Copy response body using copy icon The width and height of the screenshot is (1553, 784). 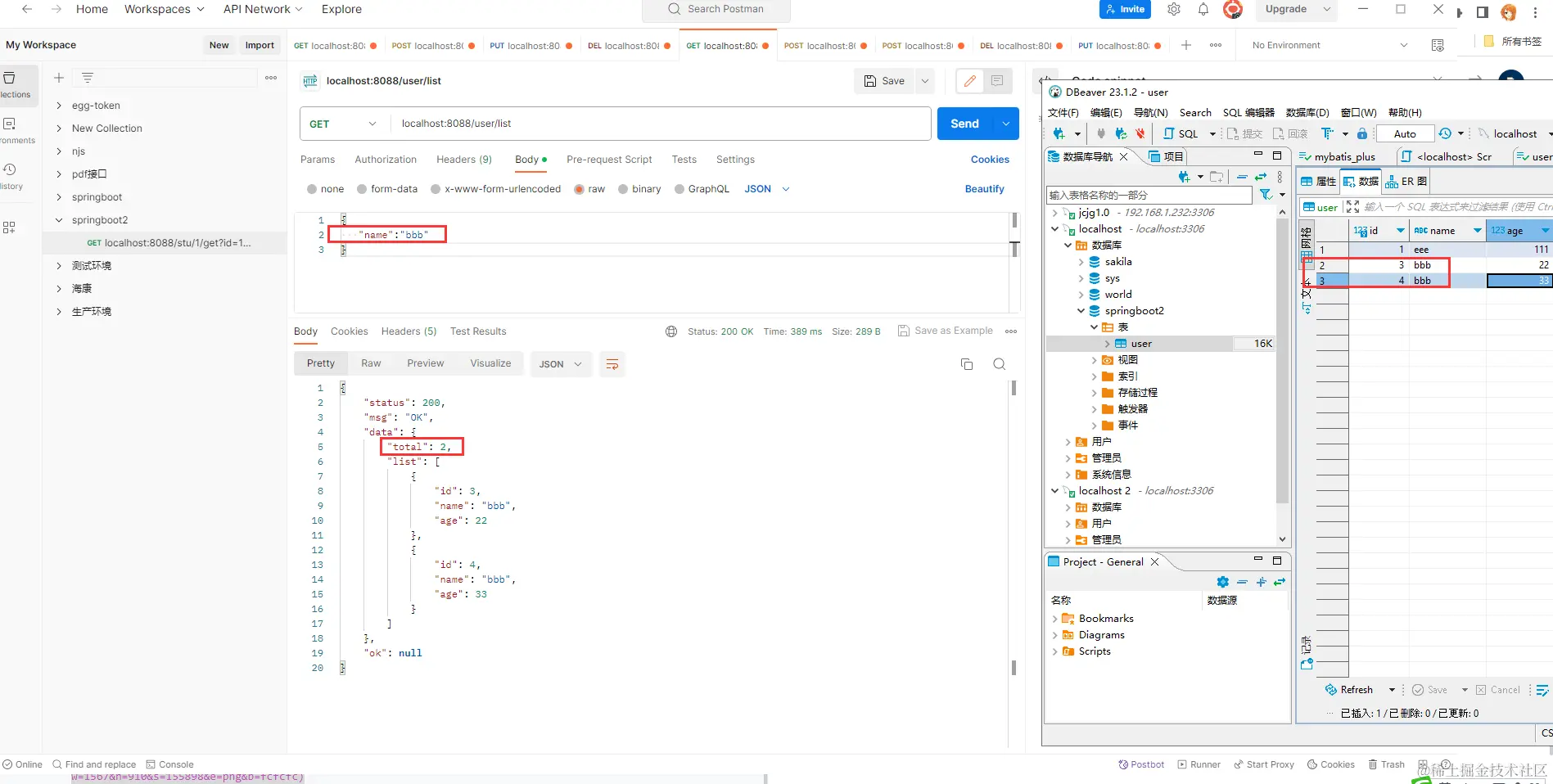pyautogui.click(x=967, y=364)
